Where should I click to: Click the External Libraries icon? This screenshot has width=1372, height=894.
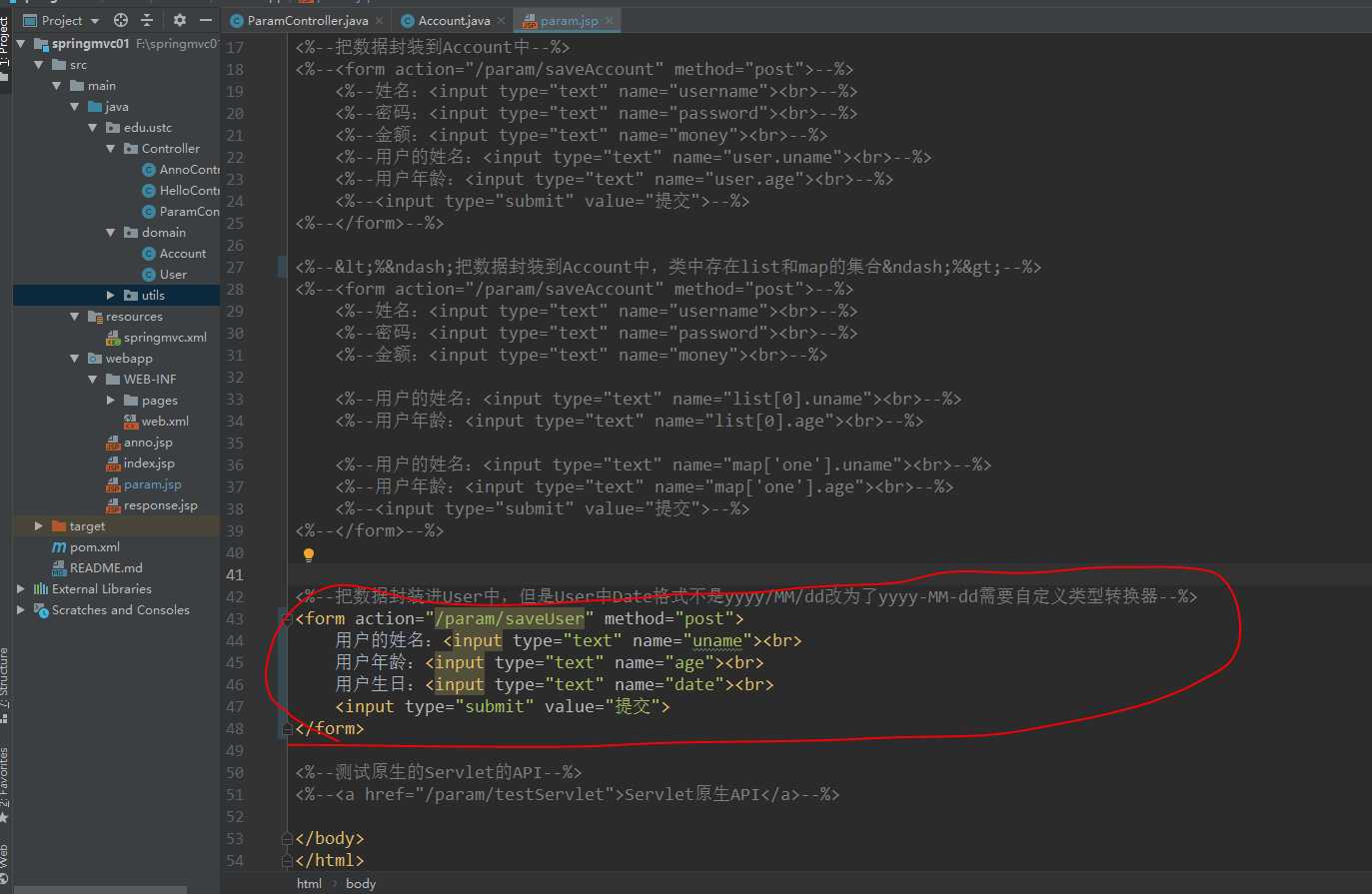[x=41, y=589]
